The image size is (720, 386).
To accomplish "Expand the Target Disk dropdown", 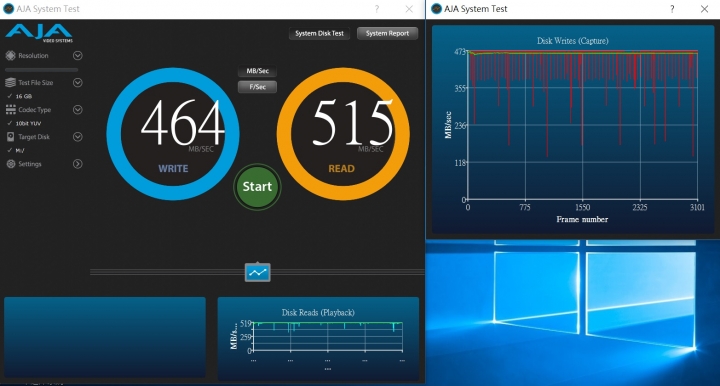I will [x=78, y=137].
